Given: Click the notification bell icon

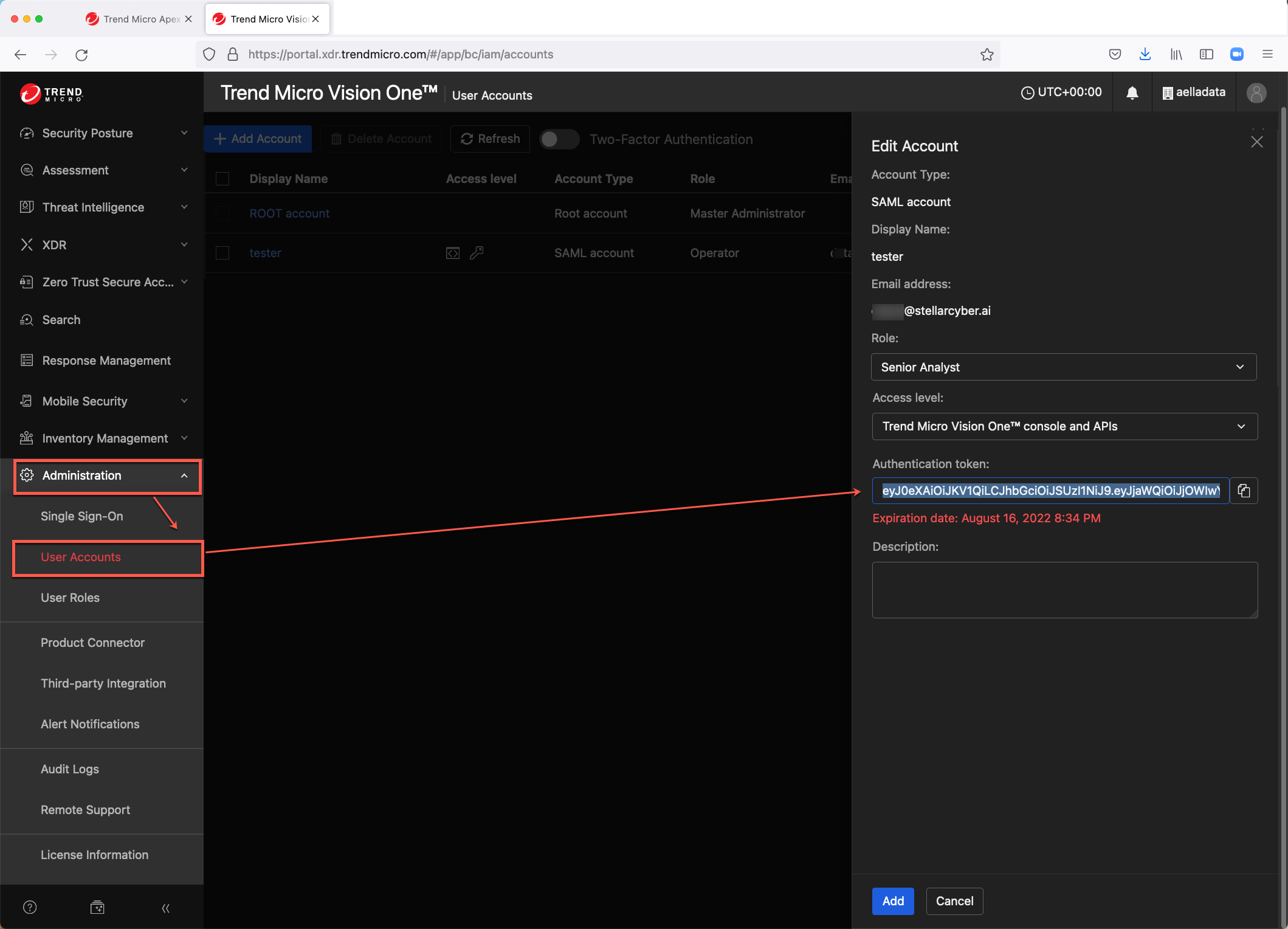Looking at the screenshot, I should coord(1132,92).
